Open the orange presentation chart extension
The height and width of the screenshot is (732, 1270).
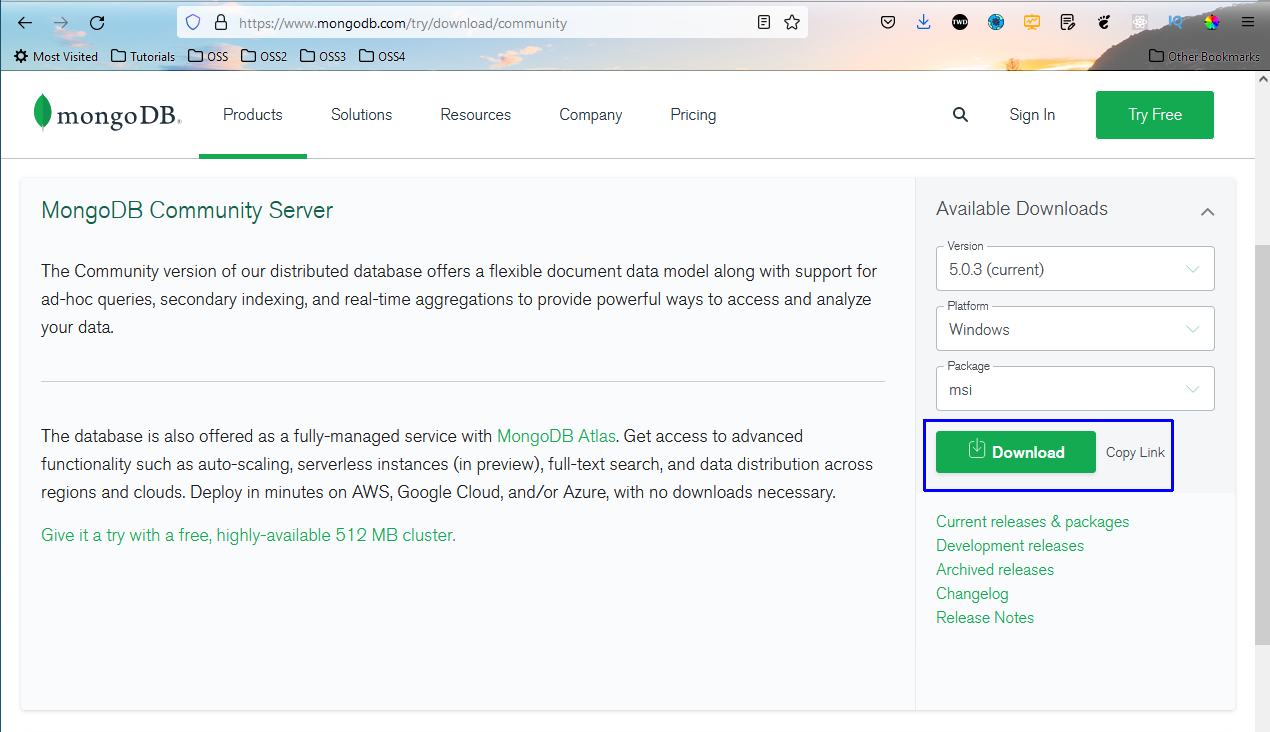[x=1032, y=22]
